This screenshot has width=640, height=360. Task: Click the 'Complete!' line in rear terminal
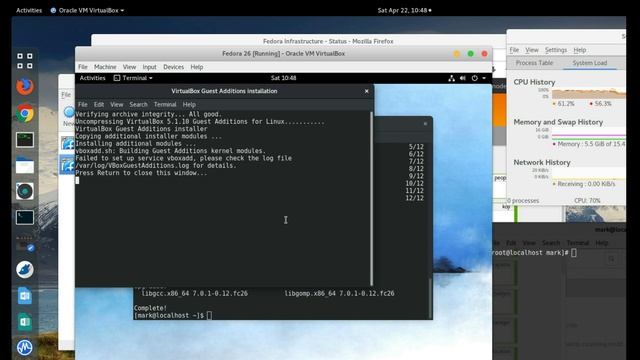coord(150,308)
